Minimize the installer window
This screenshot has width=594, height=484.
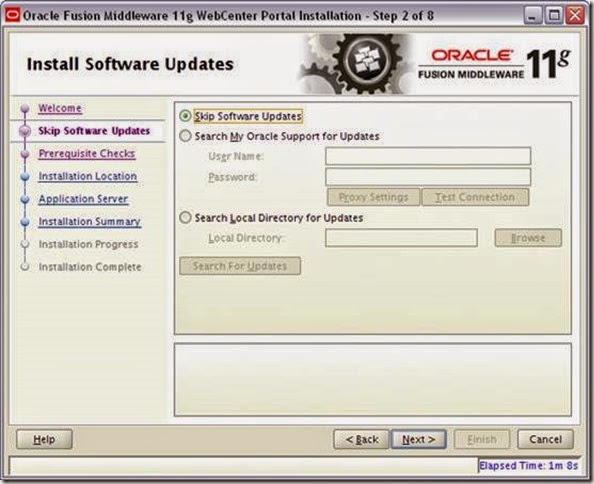(533, 16)
